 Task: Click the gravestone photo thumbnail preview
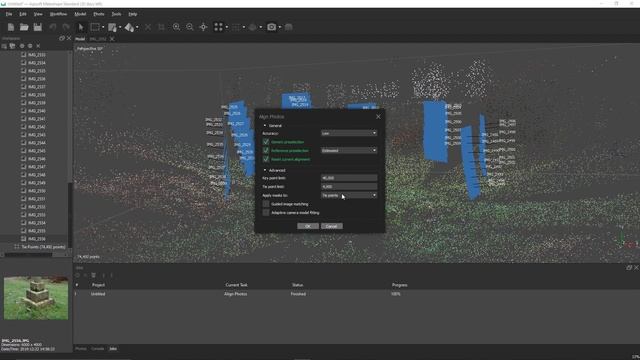coord(36,298)
